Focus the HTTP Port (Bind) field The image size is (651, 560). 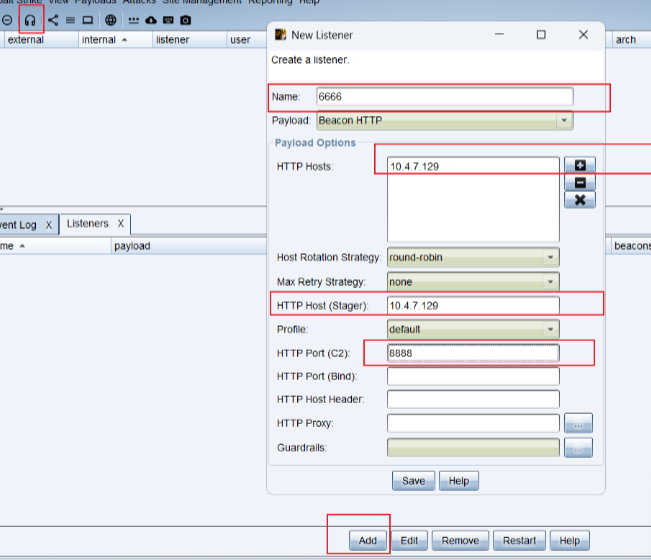coord(473,377)
